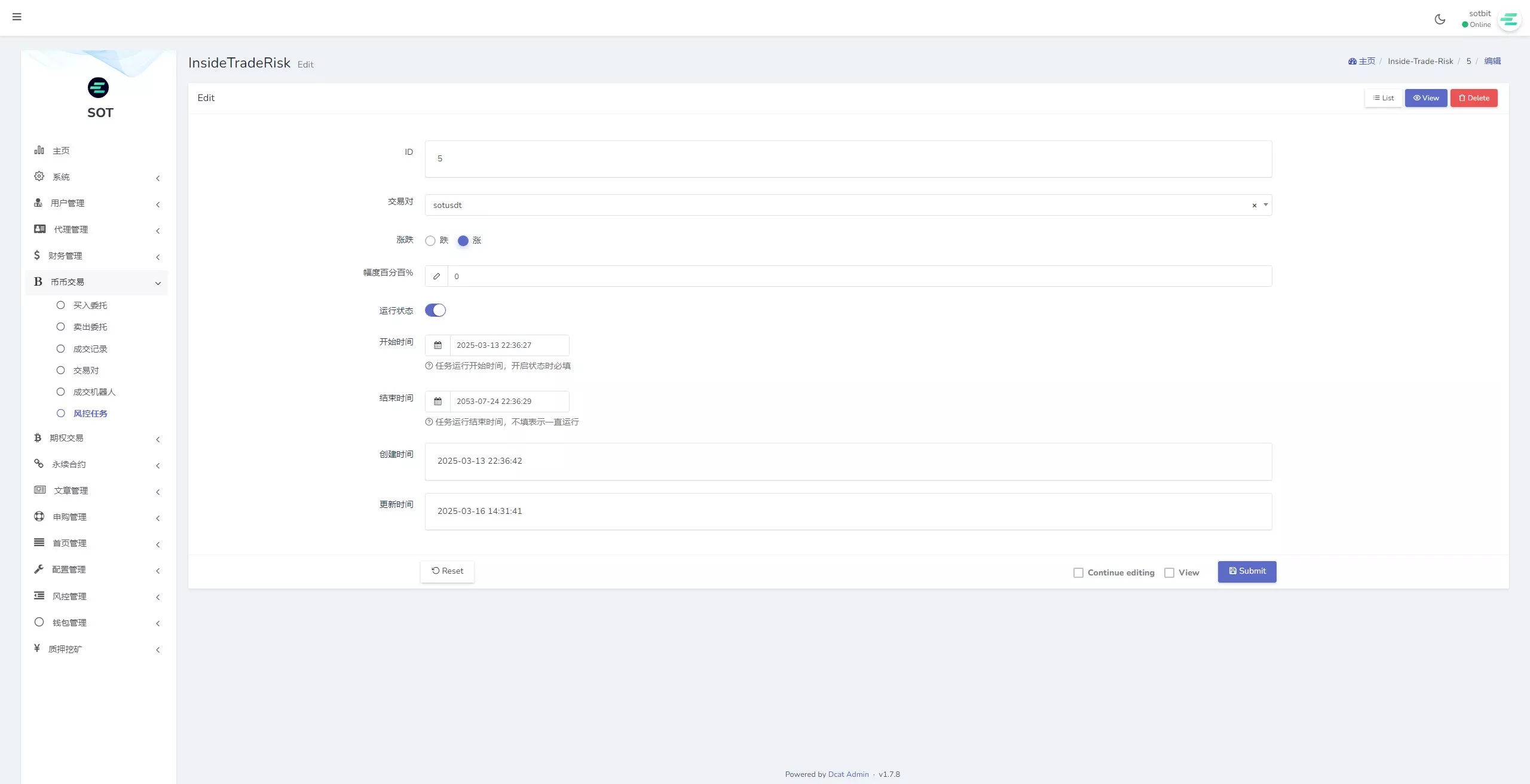Select the 跌 radio option
This screenshot has height=784, width=1530.
[430, 241]
